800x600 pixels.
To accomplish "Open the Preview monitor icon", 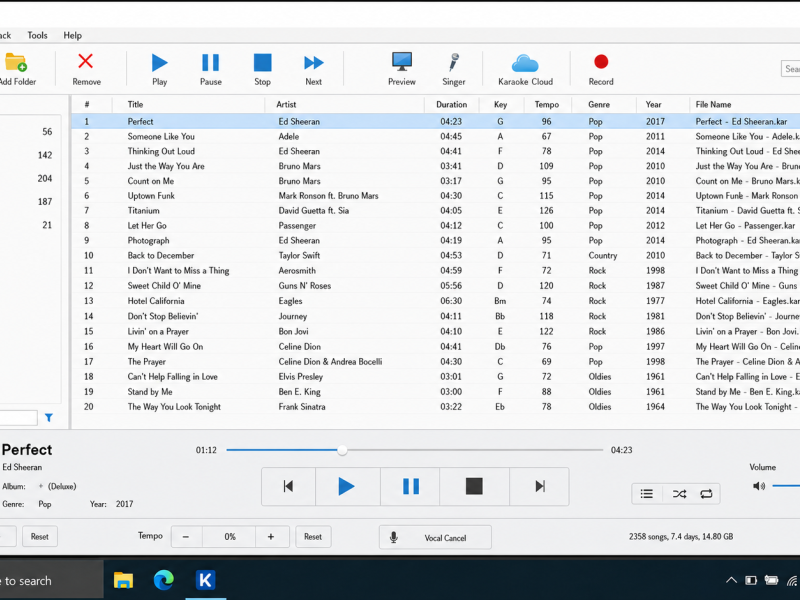I will pyautogui.click(x=402, y=62).
